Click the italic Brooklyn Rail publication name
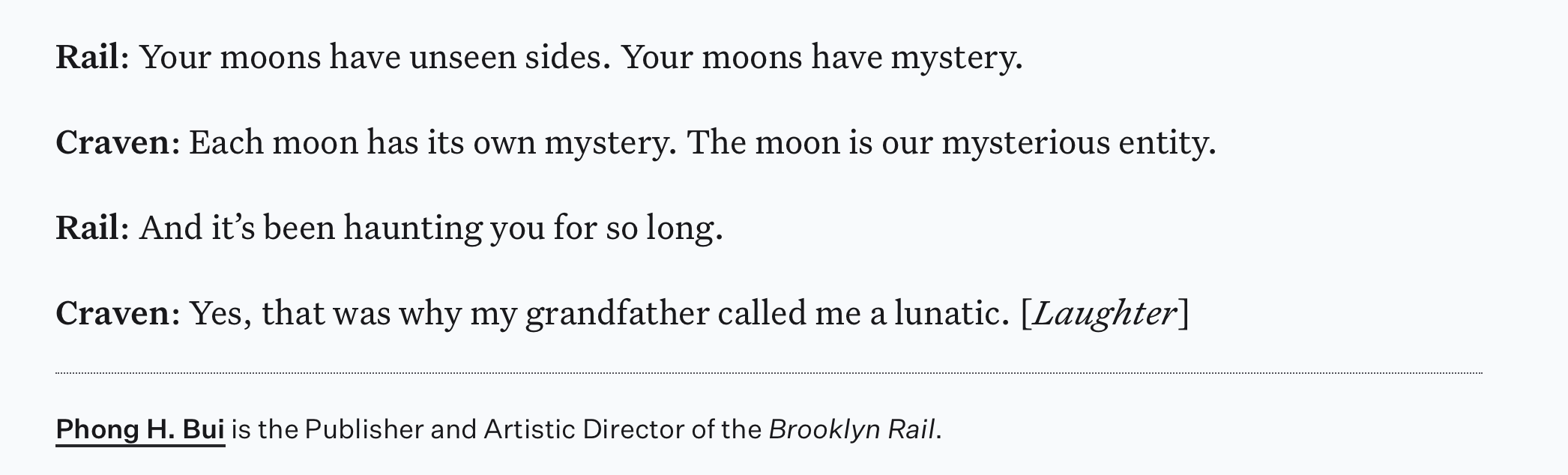 click(852, 429)
